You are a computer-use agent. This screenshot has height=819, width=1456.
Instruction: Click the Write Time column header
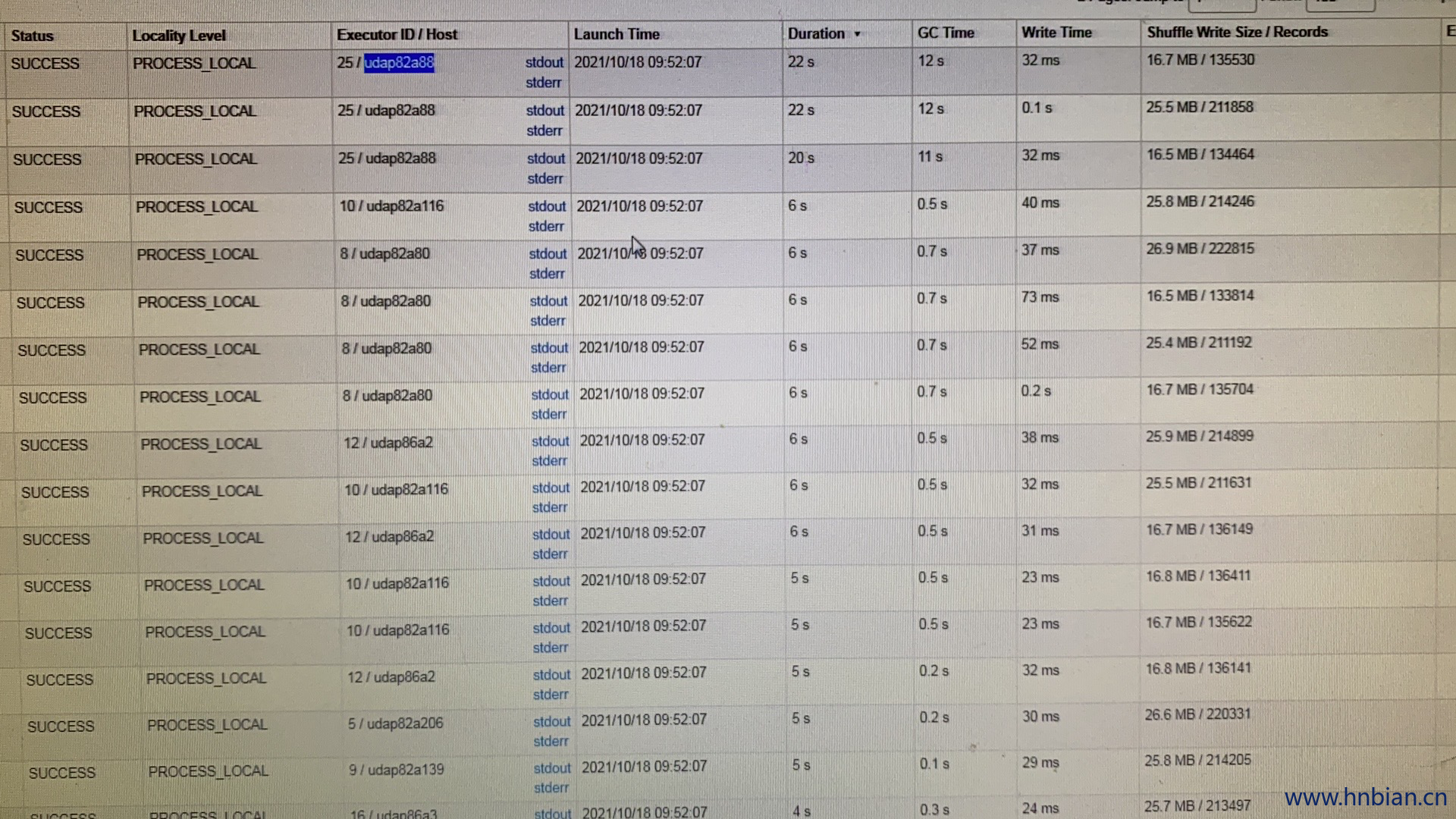[x=1056, y=33]
